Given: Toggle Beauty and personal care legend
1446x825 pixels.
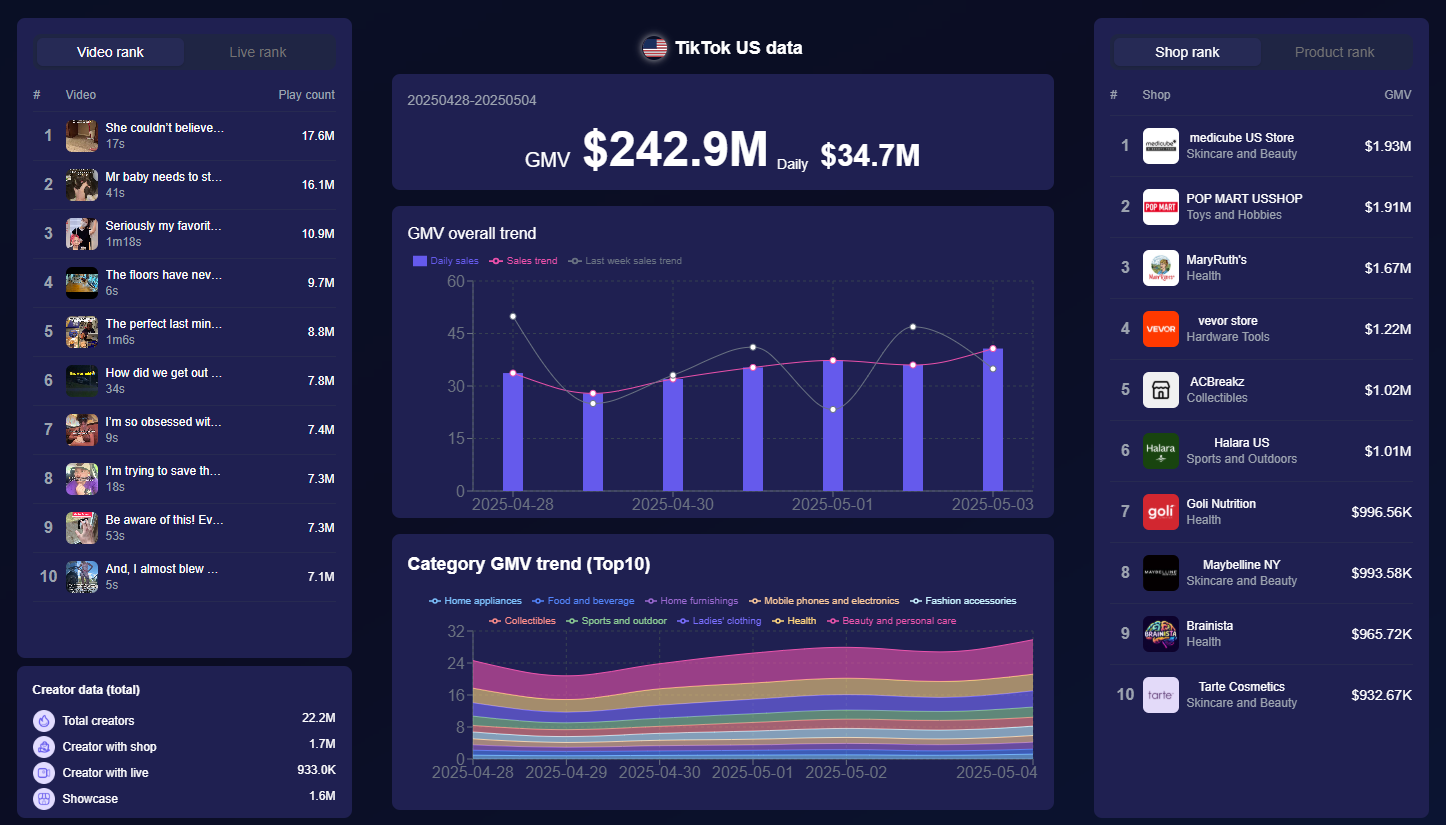Looking at the screenshot, I should pyautogui.click(x=891, y=621).
